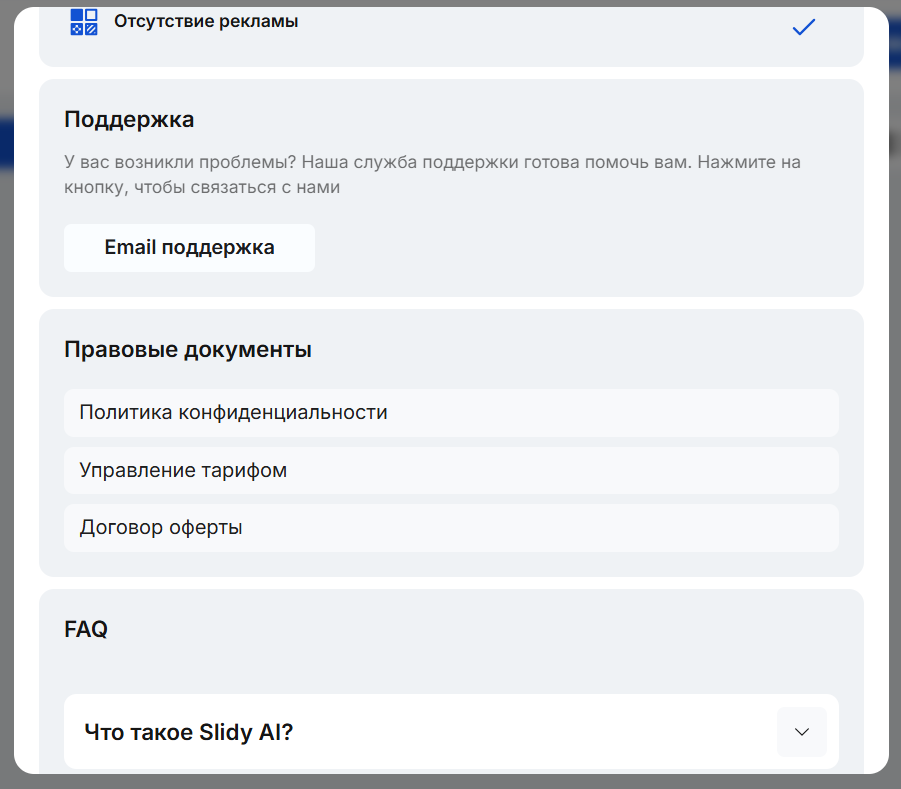Click the support description text paragraph

432,175
